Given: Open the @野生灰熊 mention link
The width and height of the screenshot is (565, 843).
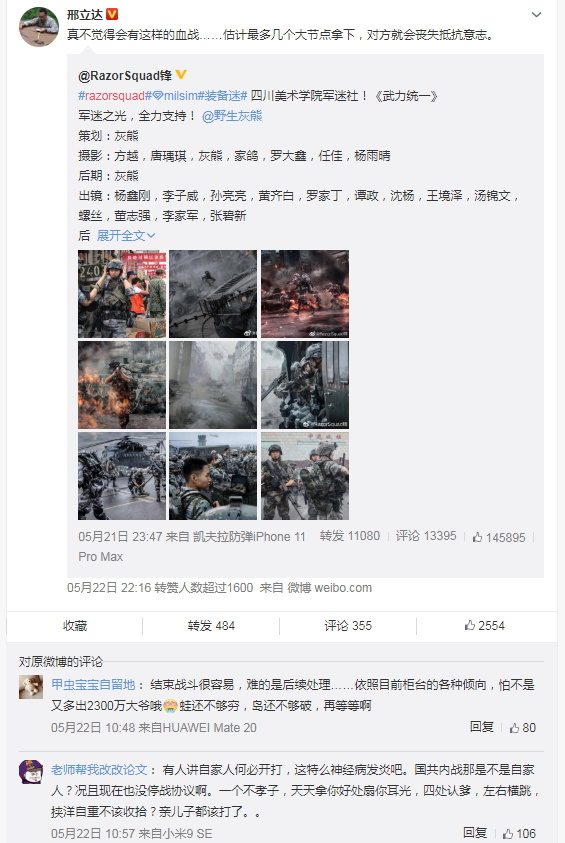Looking at the screenshot, I should coord(232,116).
